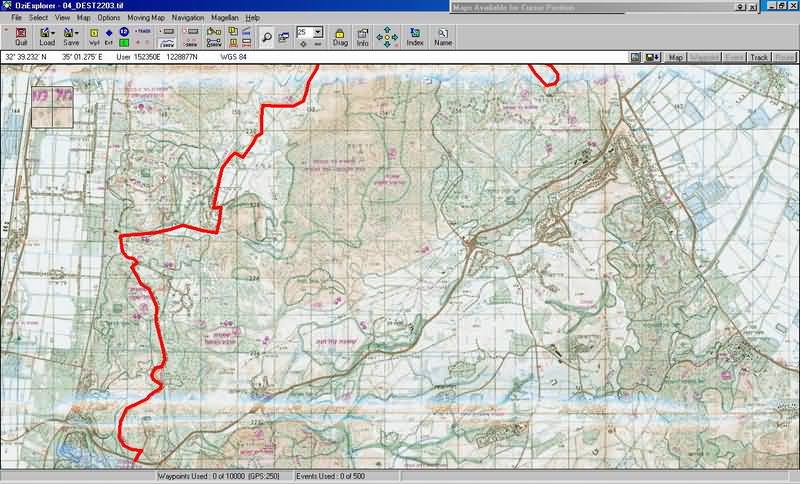Image resolution: width=800 pixels, height=484 pixels.
Task: Toggle the Map button on coordinate bar
Action: click(x=677, y=57)
